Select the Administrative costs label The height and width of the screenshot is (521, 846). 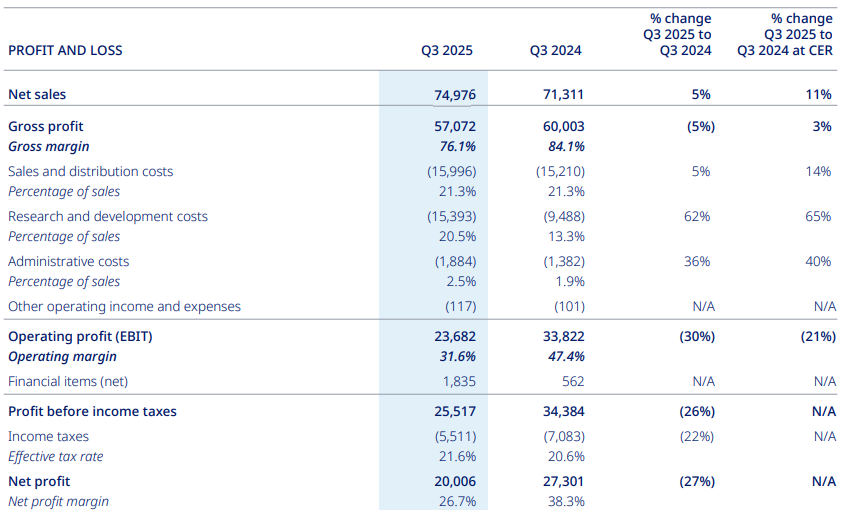[69, 262]
